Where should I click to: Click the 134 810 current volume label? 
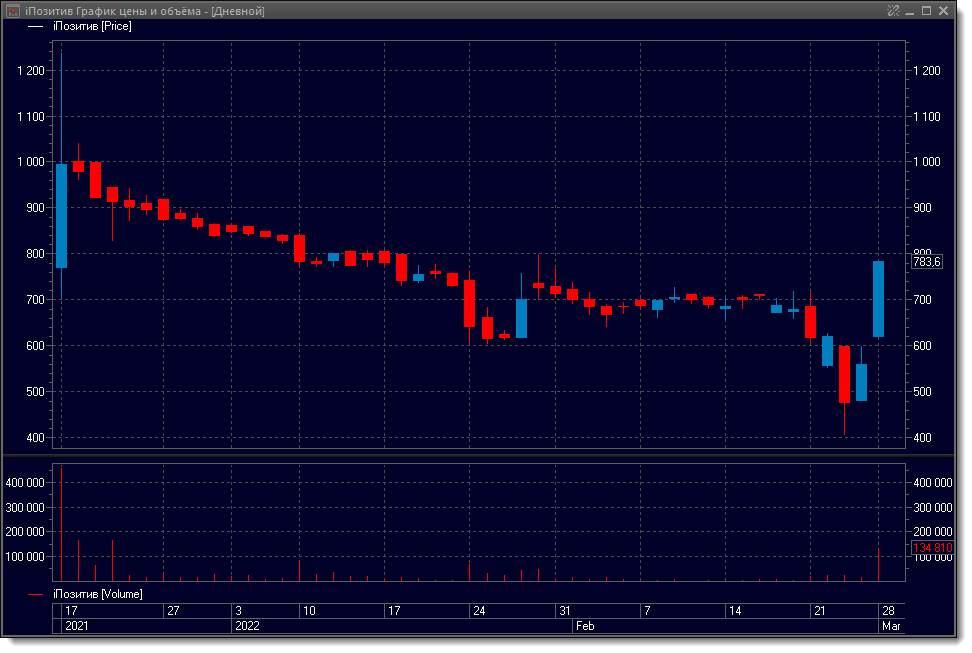tap(932, 548)
